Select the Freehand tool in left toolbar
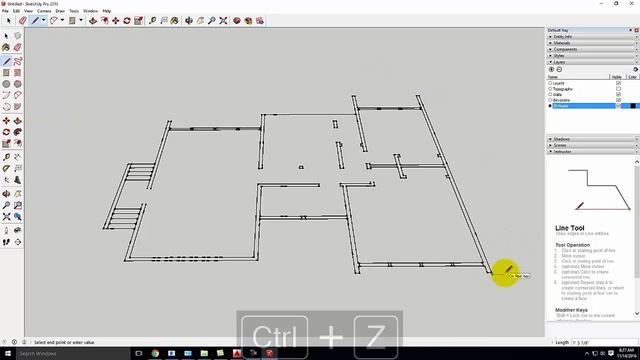This screenshot has width=640, height=360. click(x=18, y=61)
